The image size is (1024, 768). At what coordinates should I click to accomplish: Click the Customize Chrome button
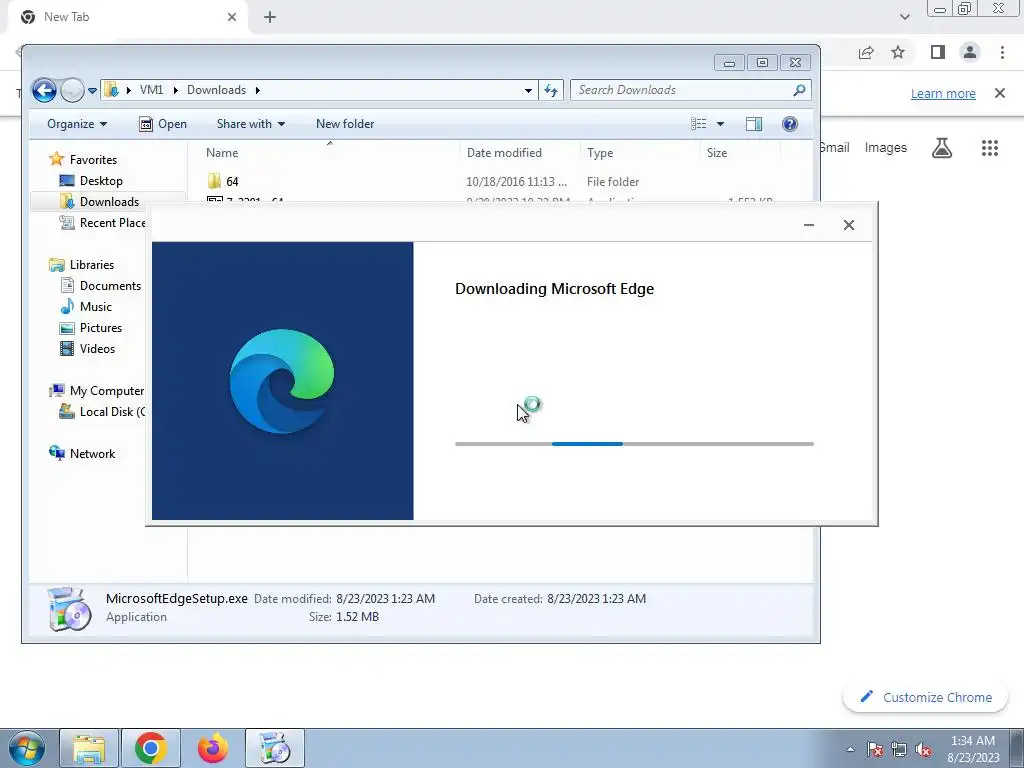pyautogui.click(x=926, y=697)
